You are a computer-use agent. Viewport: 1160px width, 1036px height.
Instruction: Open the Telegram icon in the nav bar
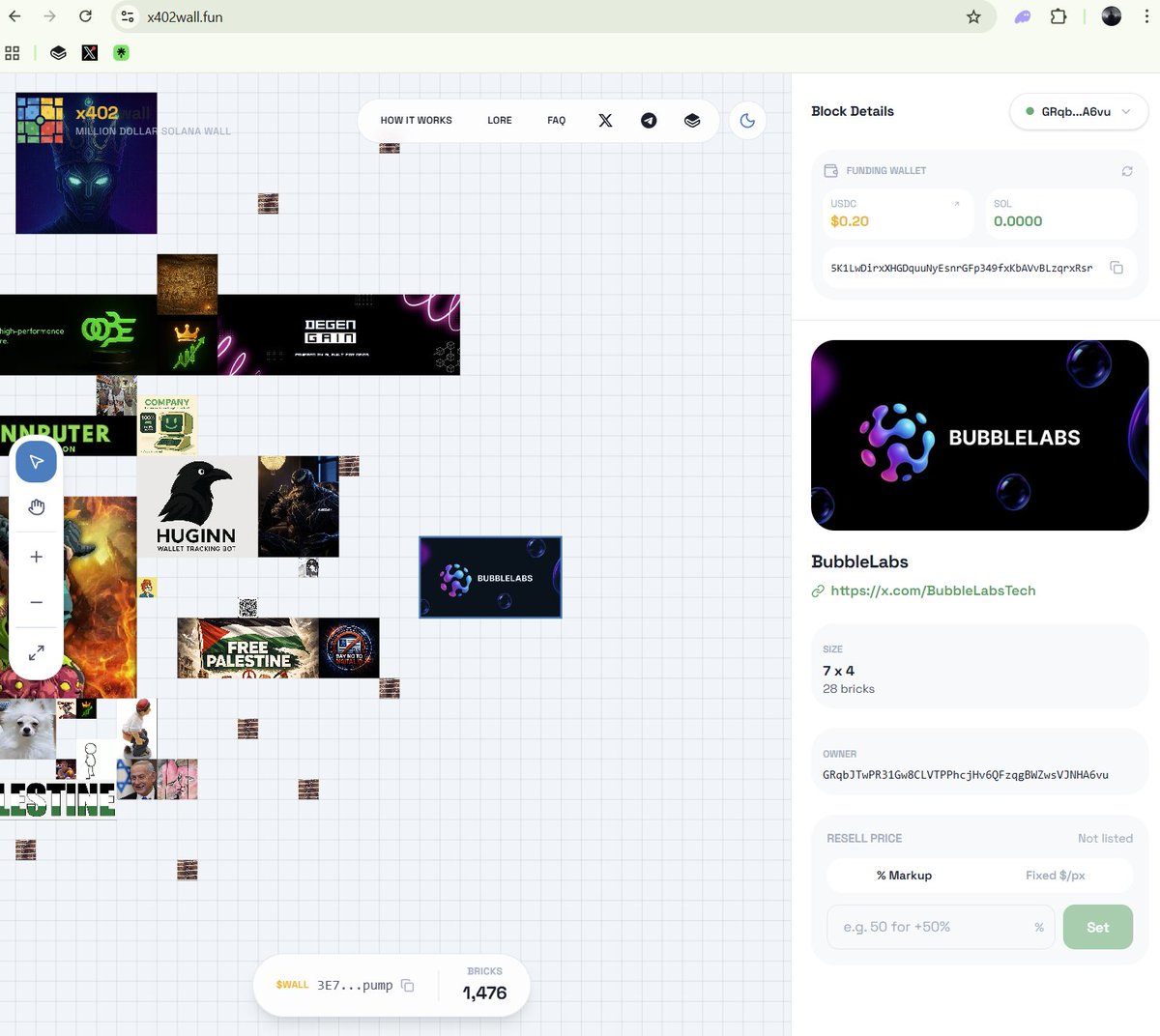click(x=649, y=121)
